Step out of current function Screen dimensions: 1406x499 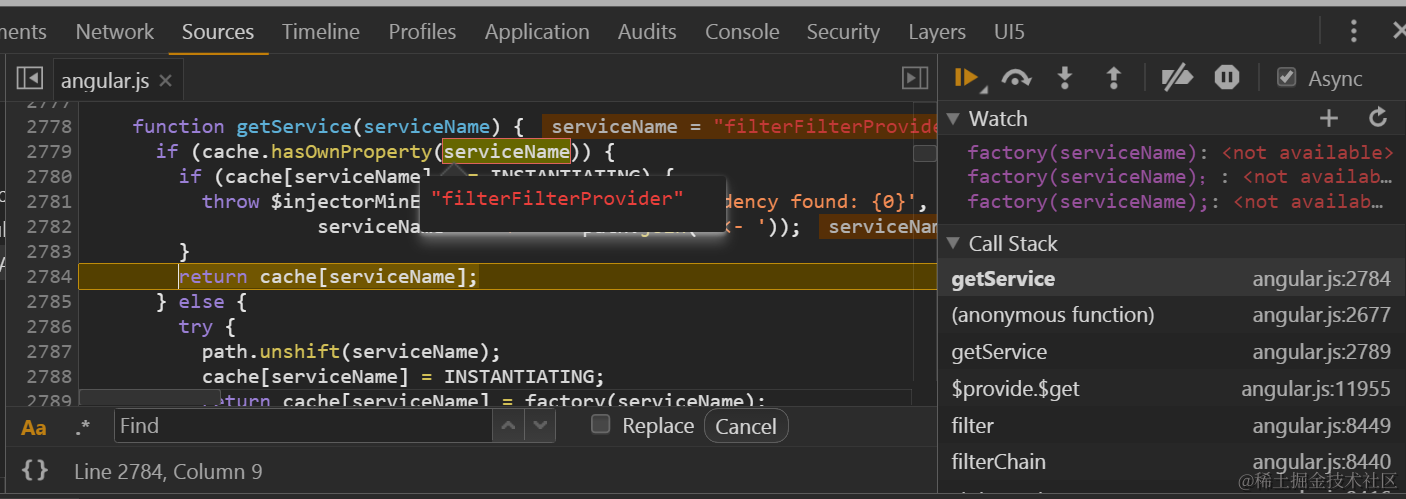(x=1113, y=78)
